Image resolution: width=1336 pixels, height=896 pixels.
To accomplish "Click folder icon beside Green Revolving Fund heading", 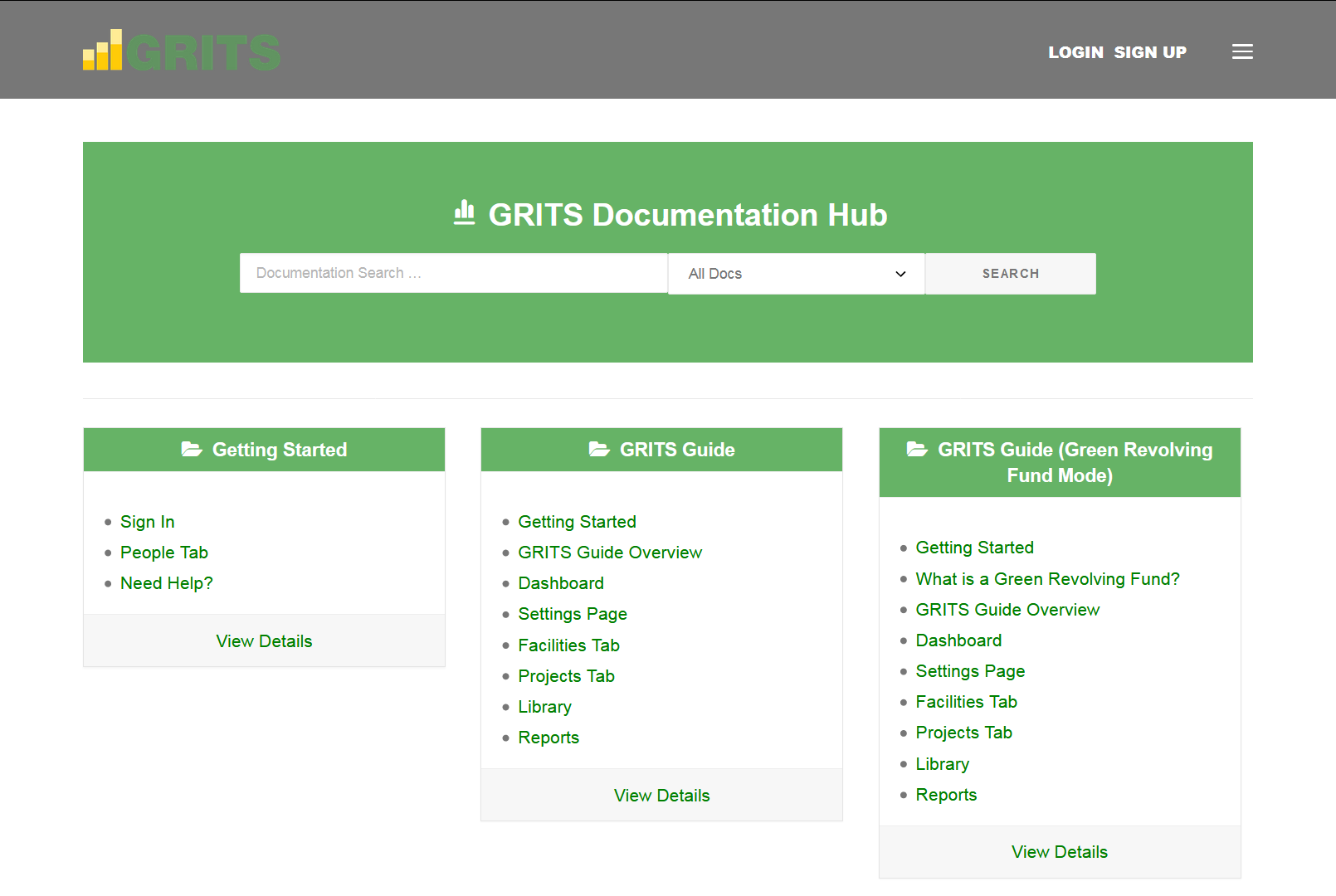I will pyautogui.click(x=917, y=450).
